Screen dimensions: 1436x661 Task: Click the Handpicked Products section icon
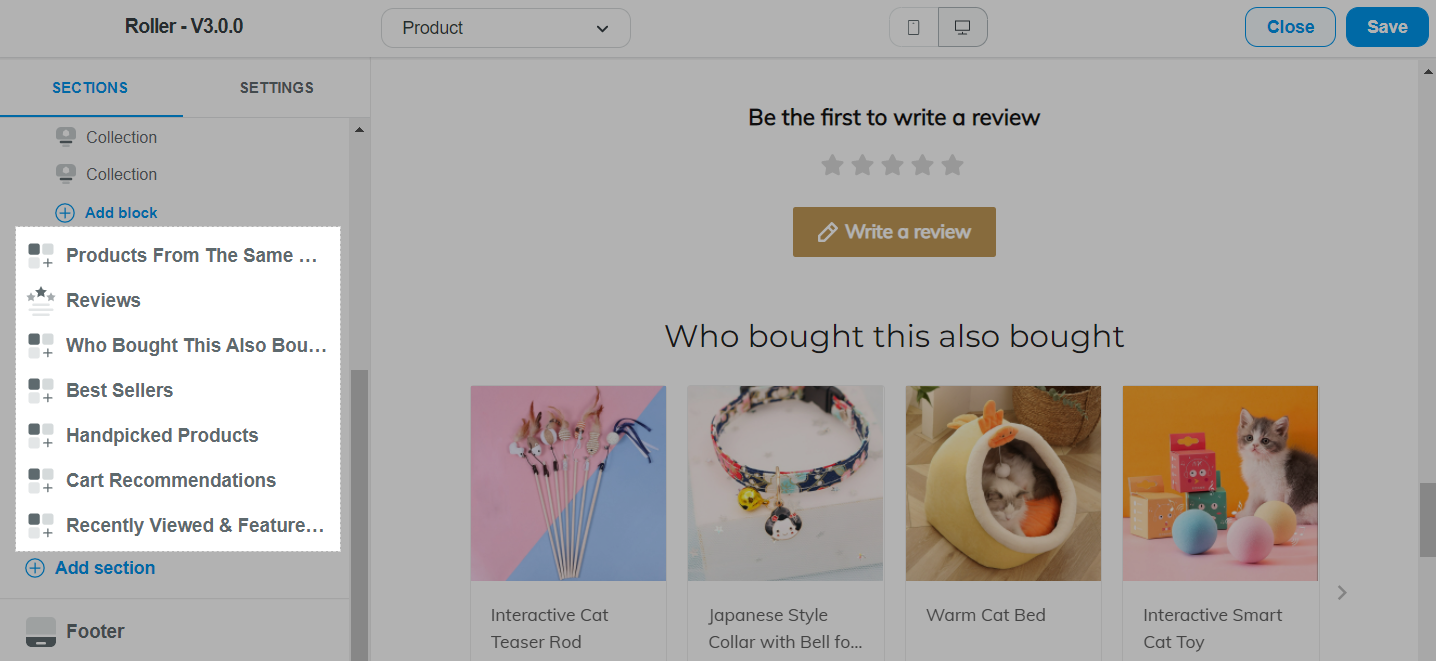coord(41,435)
